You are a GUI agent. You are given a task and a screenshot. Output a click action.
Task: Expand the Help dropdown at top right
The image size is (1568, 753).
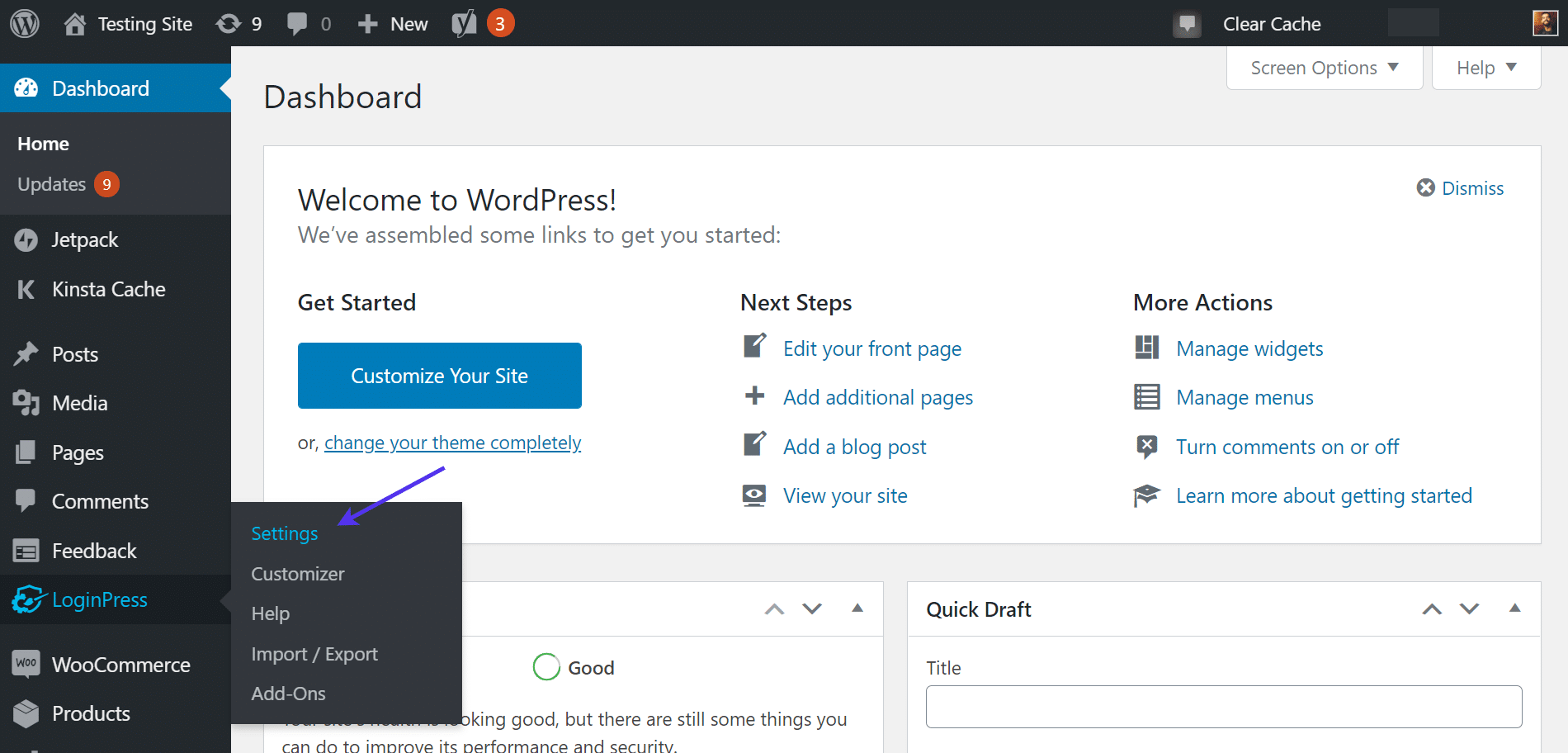[x=1484, y=68]
